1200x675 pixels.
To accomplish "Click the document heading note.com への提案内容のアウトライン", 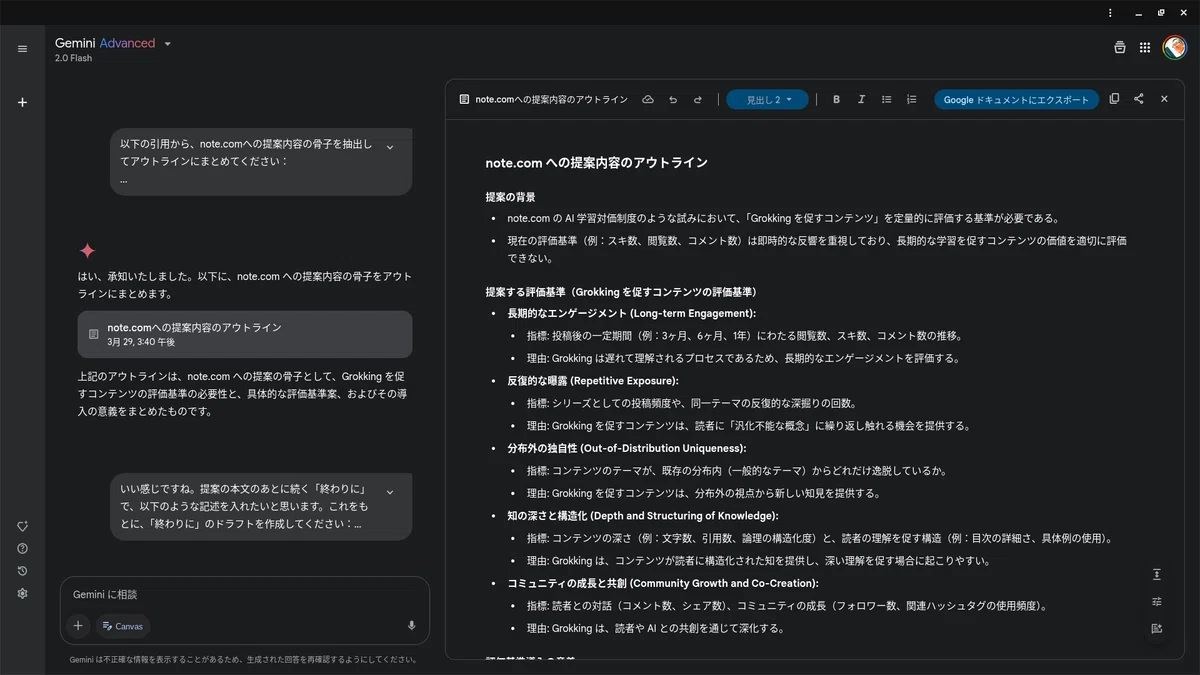I will pyautogui.click(x=596, y=162).
